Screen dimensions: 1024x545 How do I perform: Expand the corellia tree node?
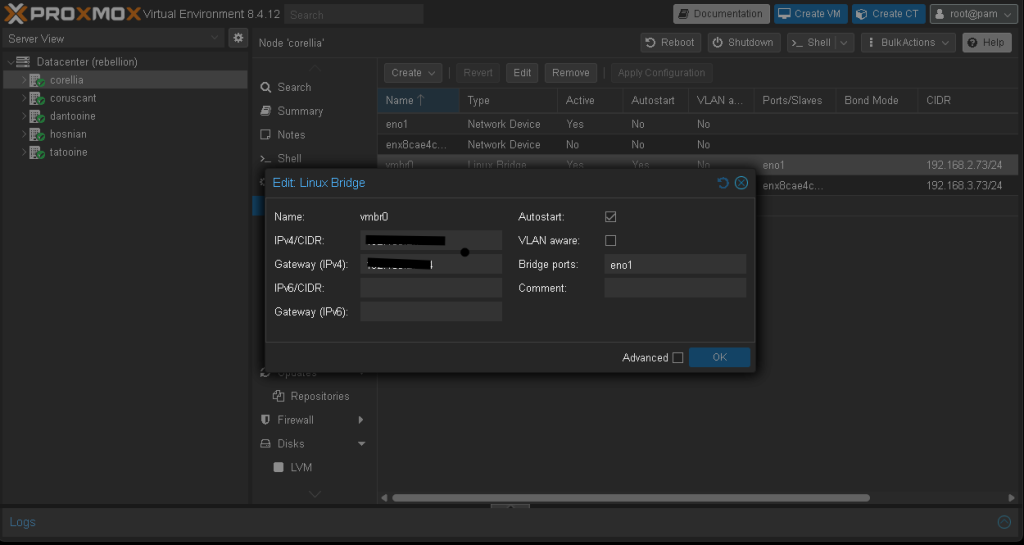pyautogui.click(x=24, y=80)
